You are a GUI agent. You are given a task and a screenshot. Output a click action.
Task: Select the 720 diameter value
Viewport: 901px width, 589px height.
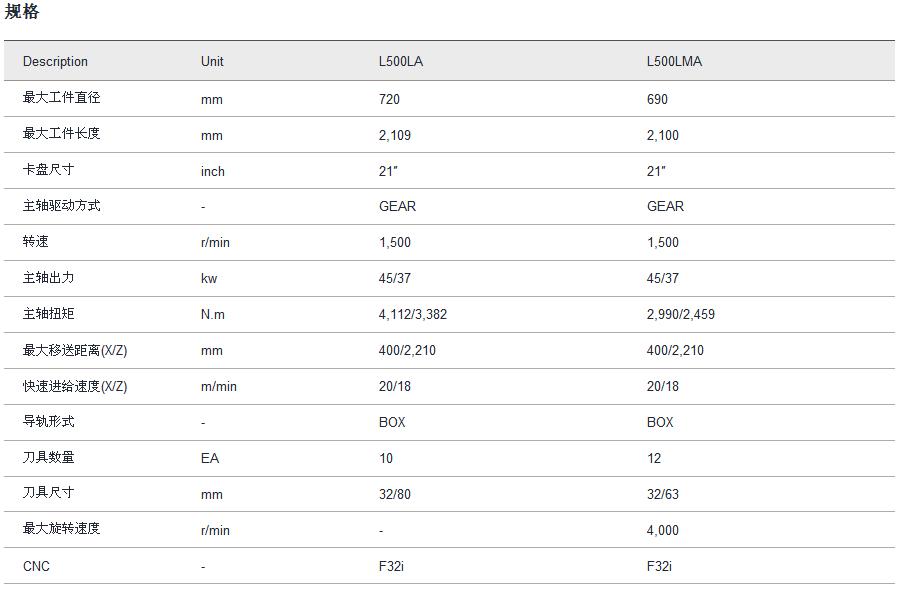[389, 99]
